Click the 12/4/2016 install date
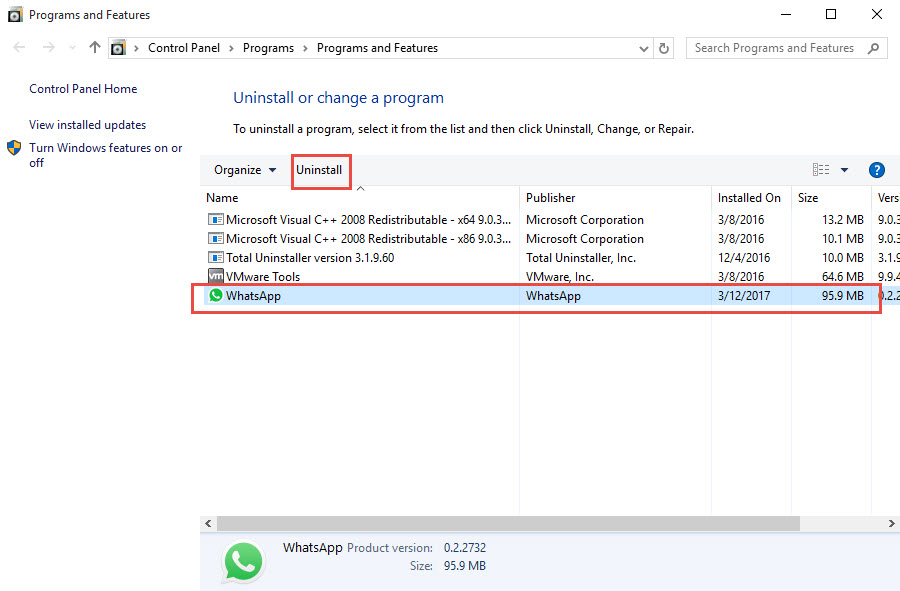Screen dimensions: 900x591 (x=744, y=258)
